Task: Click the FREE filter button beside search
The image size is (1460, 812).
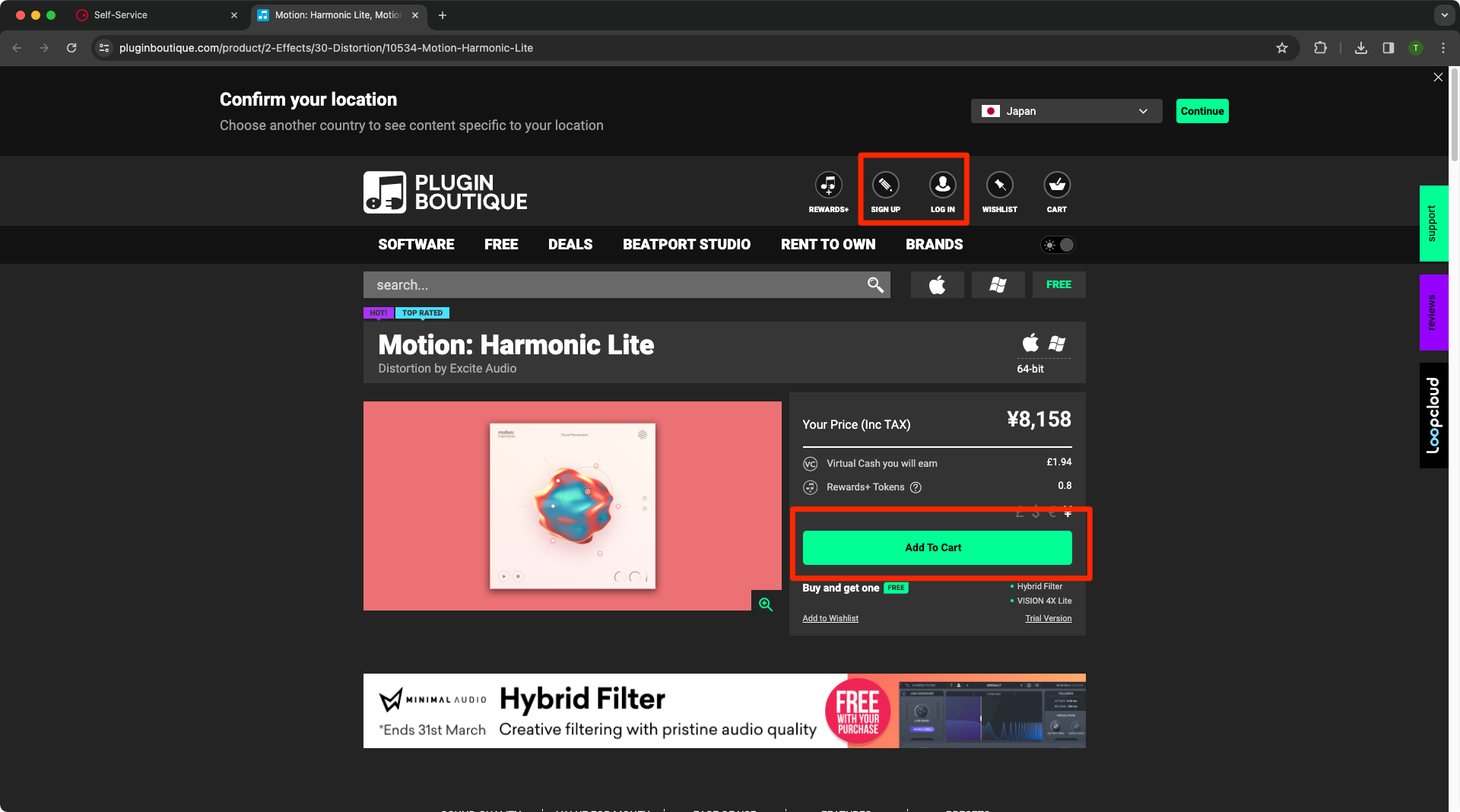Action: (1058, 284)
